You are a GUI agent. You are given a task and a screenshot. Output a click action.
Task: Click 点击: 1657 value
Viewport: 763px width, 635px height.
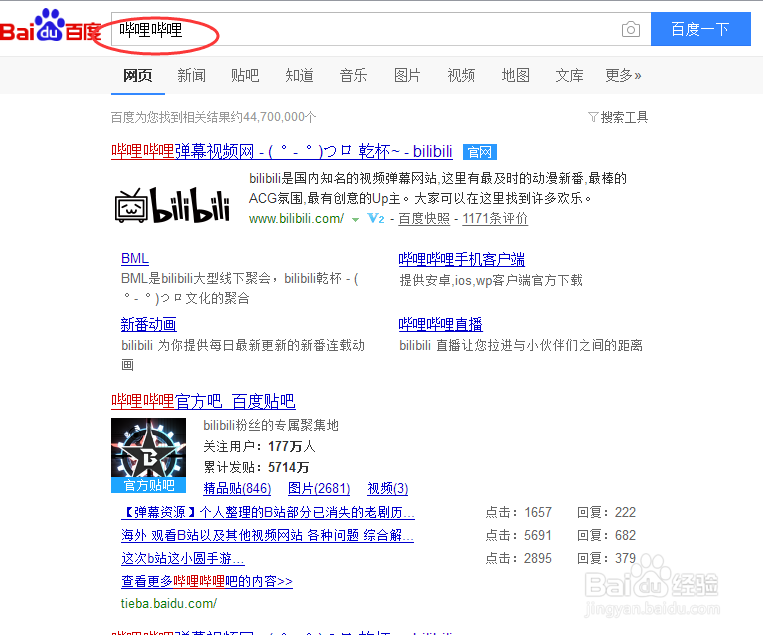pyautogui.click(x=518, y=512)
